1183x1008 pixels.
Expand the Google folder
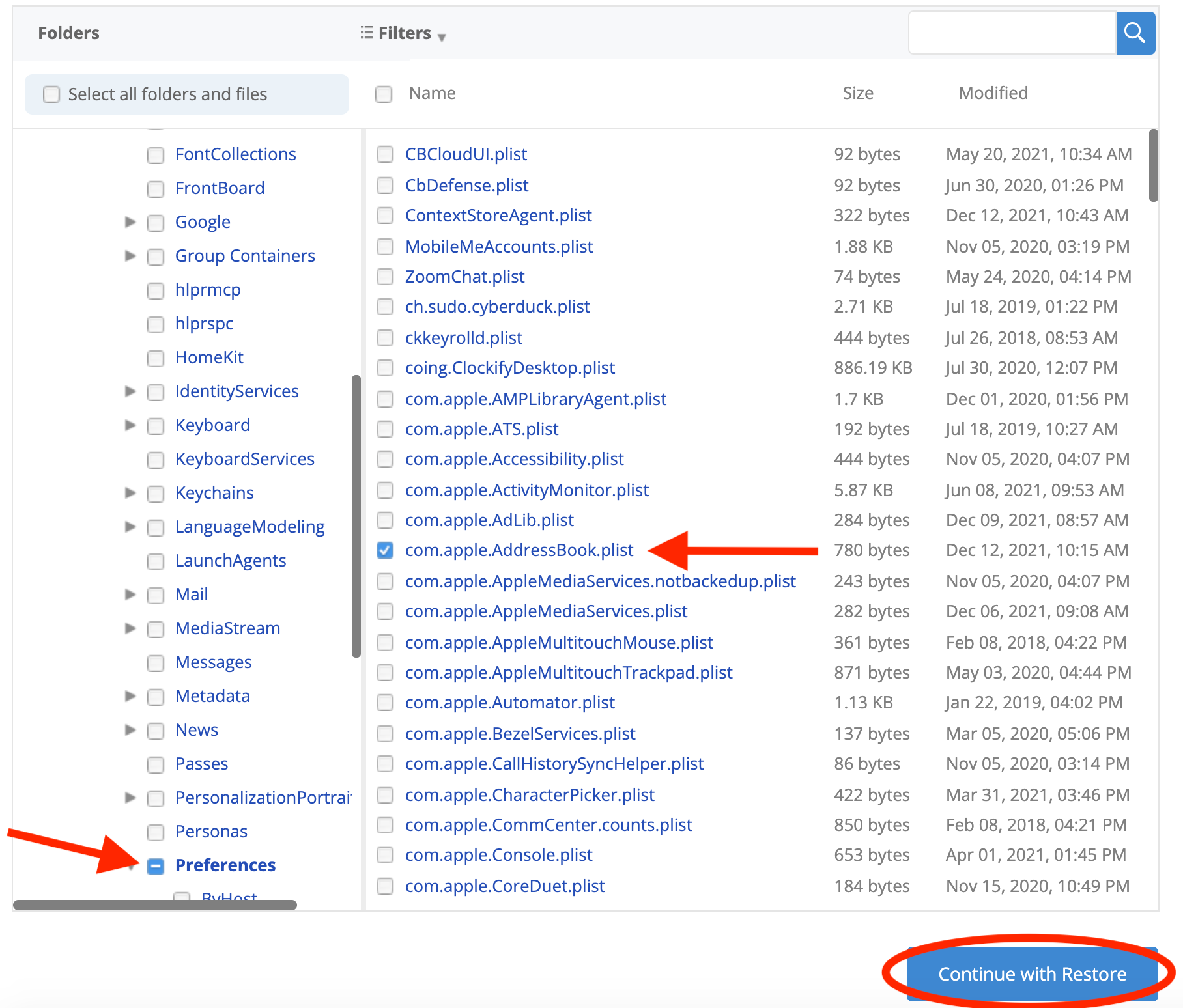coord(130,222)
